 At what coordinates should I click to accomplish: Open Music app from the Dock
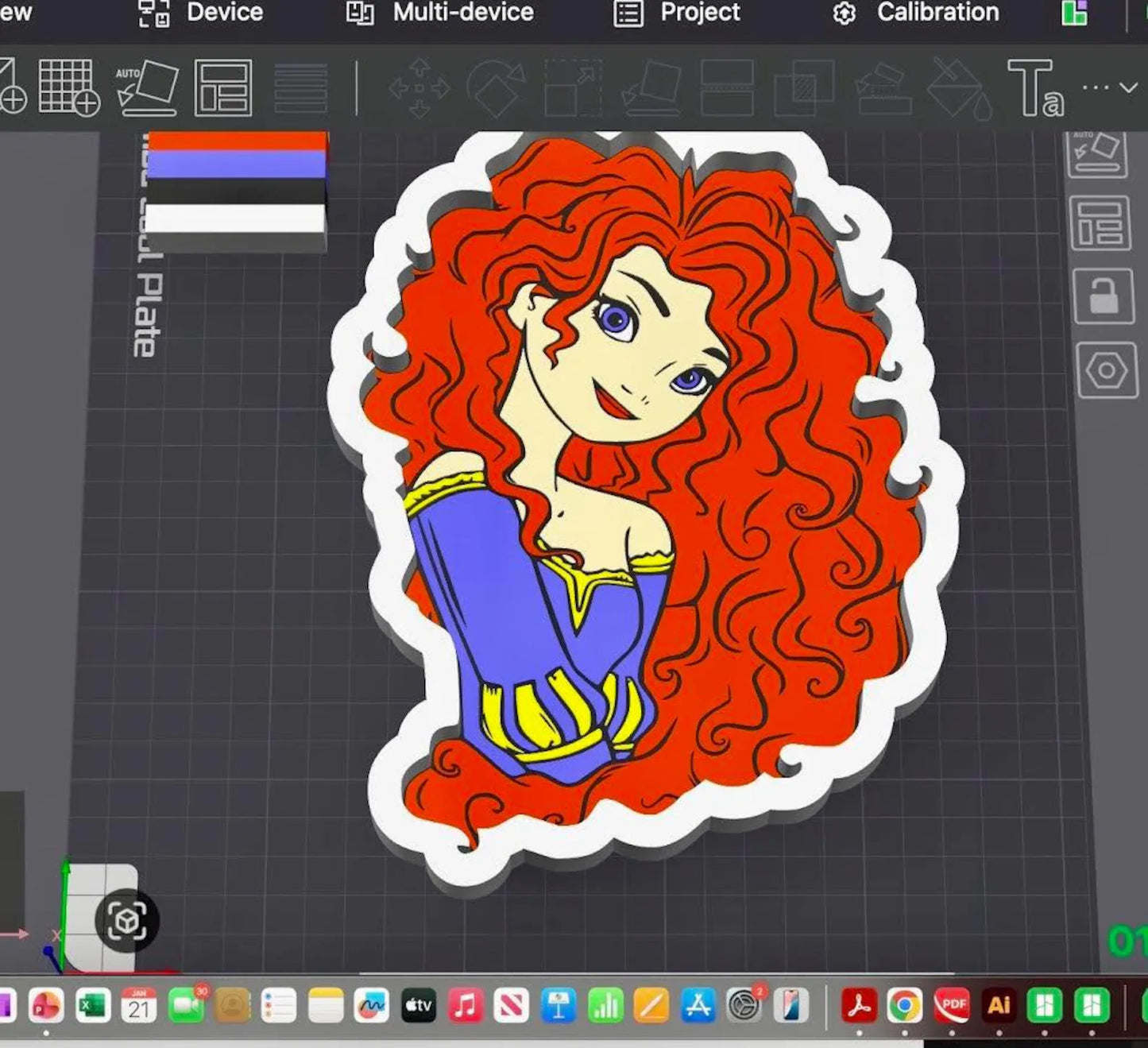pyautogui.click(x=466, y=1007)
